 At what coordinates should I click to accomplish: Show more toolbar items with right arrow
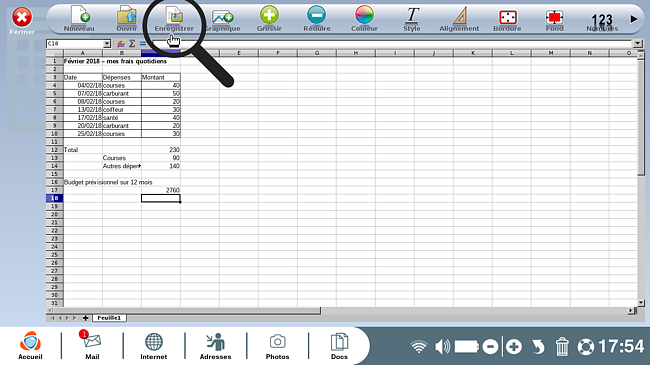tap(634, 19)
